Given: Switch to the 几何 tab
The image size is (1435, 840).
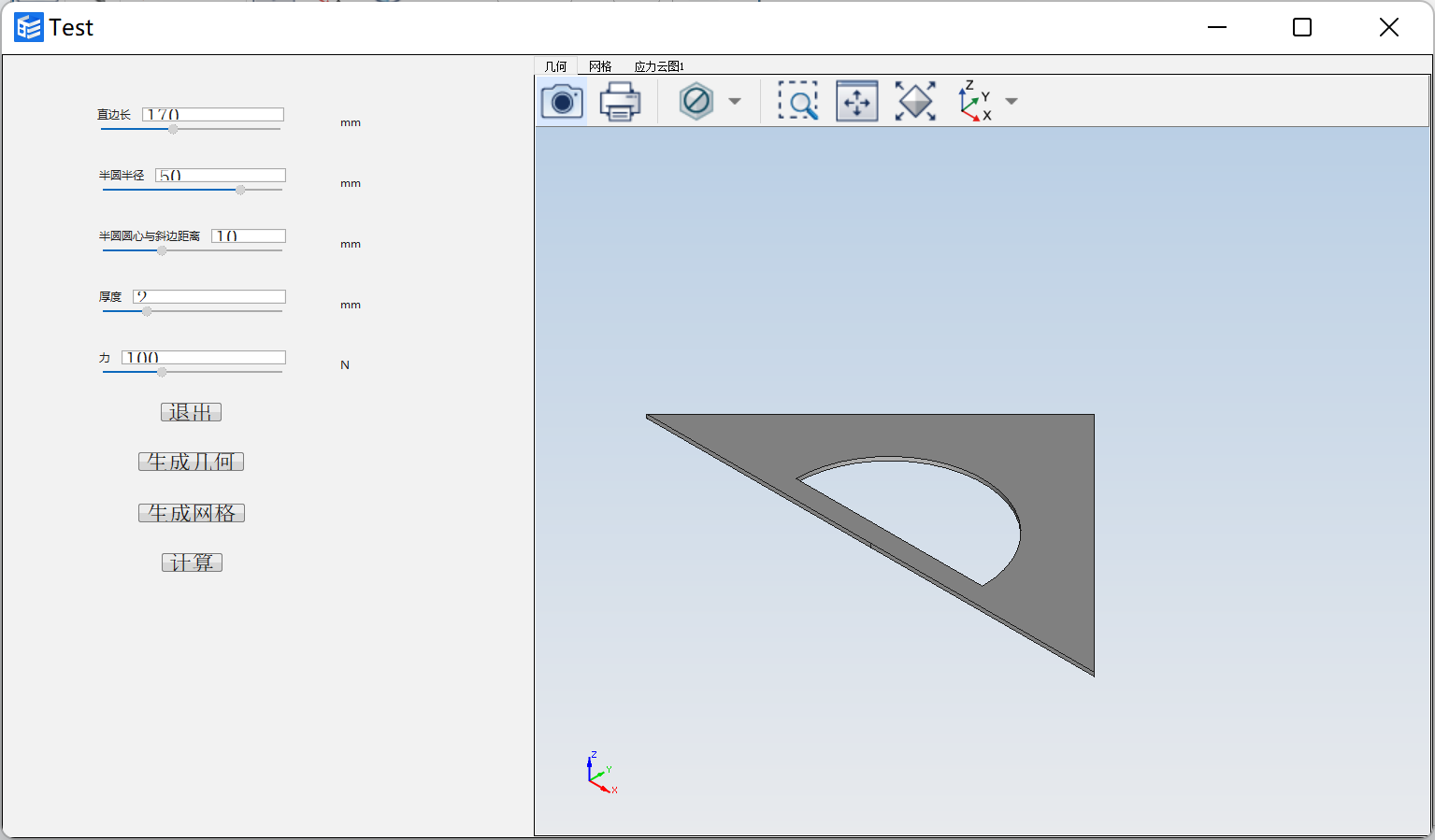Looking at the screenshot, I should tap(555, 66).
